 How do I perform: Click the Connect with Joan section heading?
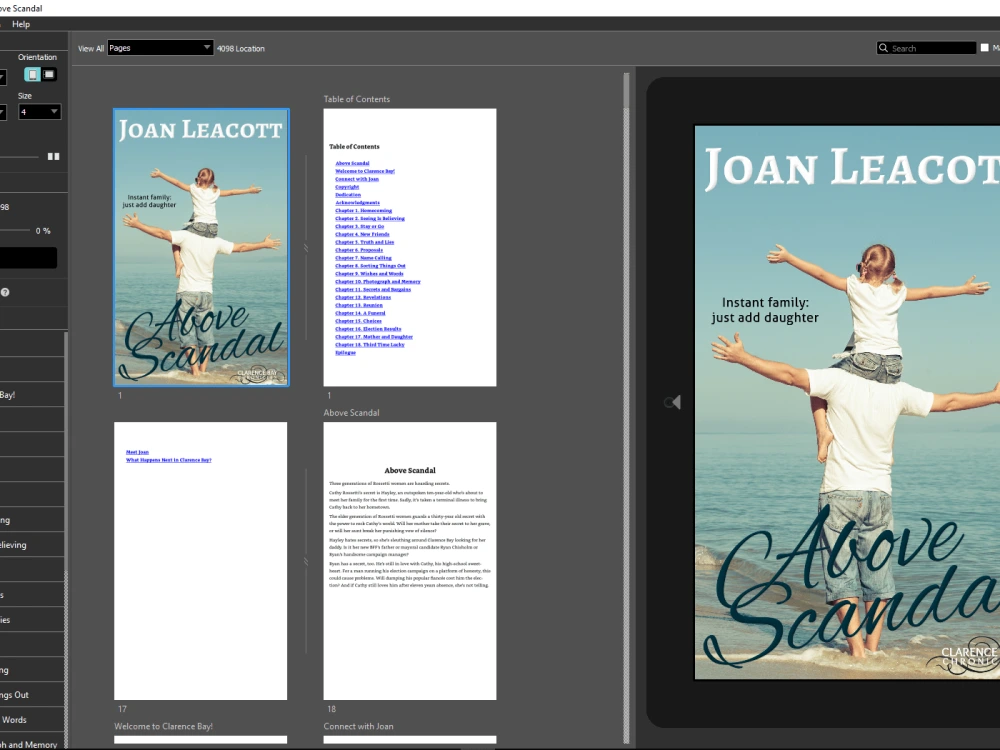[x=358, y=726]
